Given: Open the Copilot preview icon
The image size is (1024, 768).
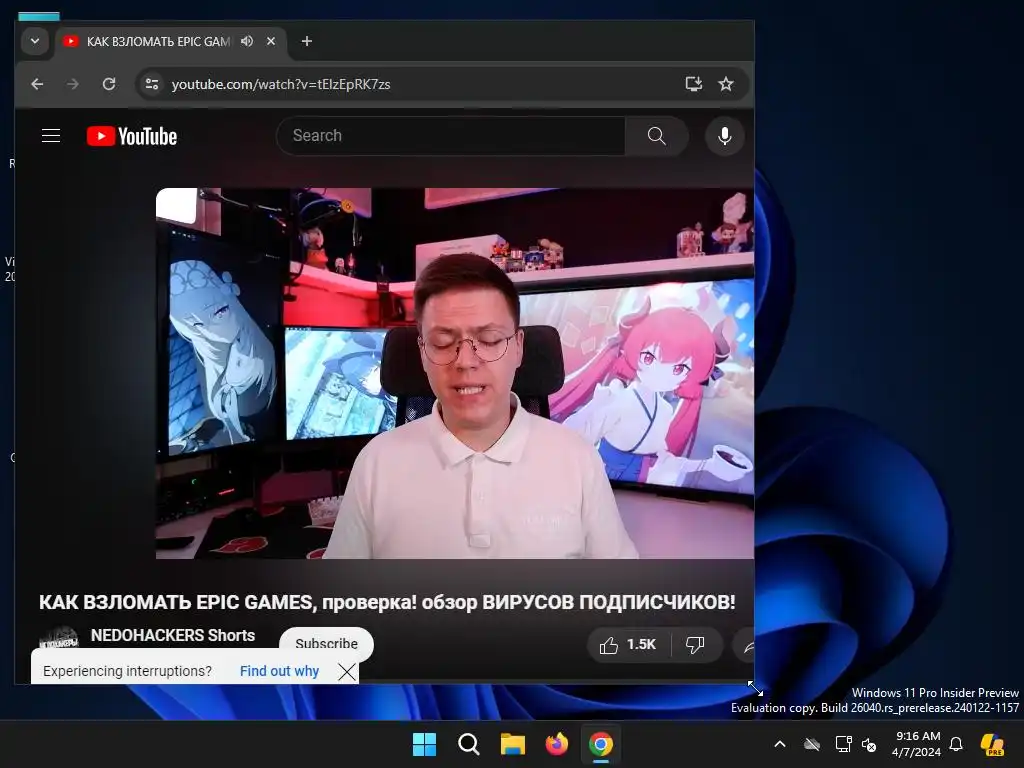Looking at the screenshot, I should coord(993,744).
